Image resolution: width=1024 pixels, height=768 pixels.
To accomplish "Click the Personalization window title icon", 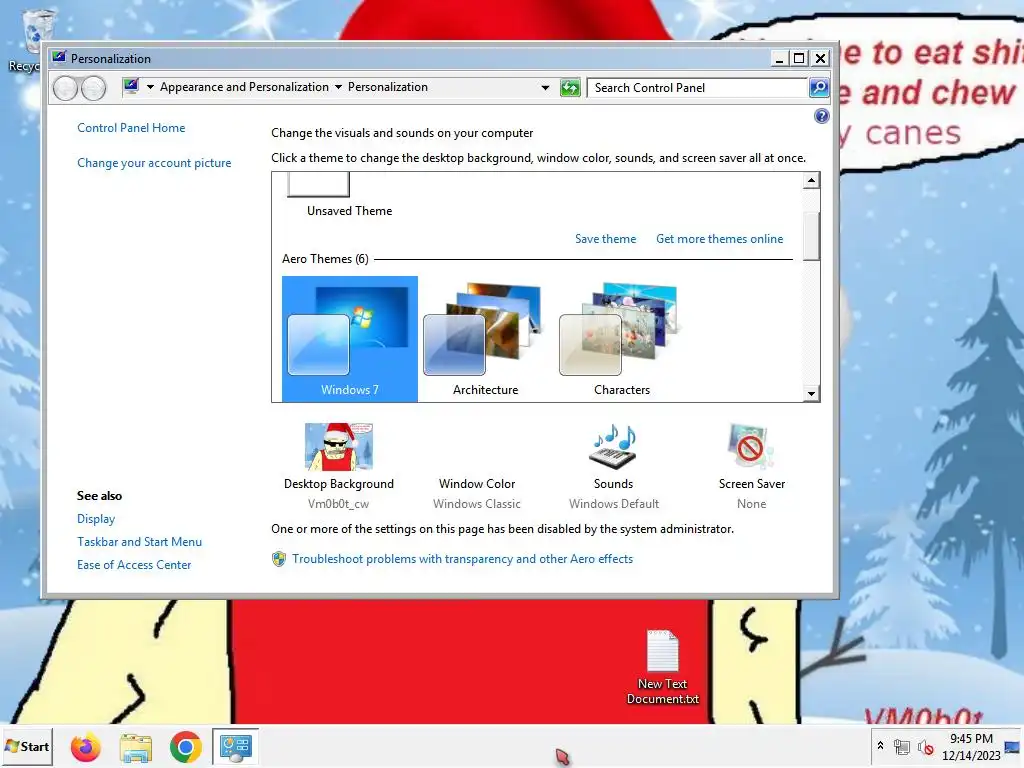I will coord(59,57).
